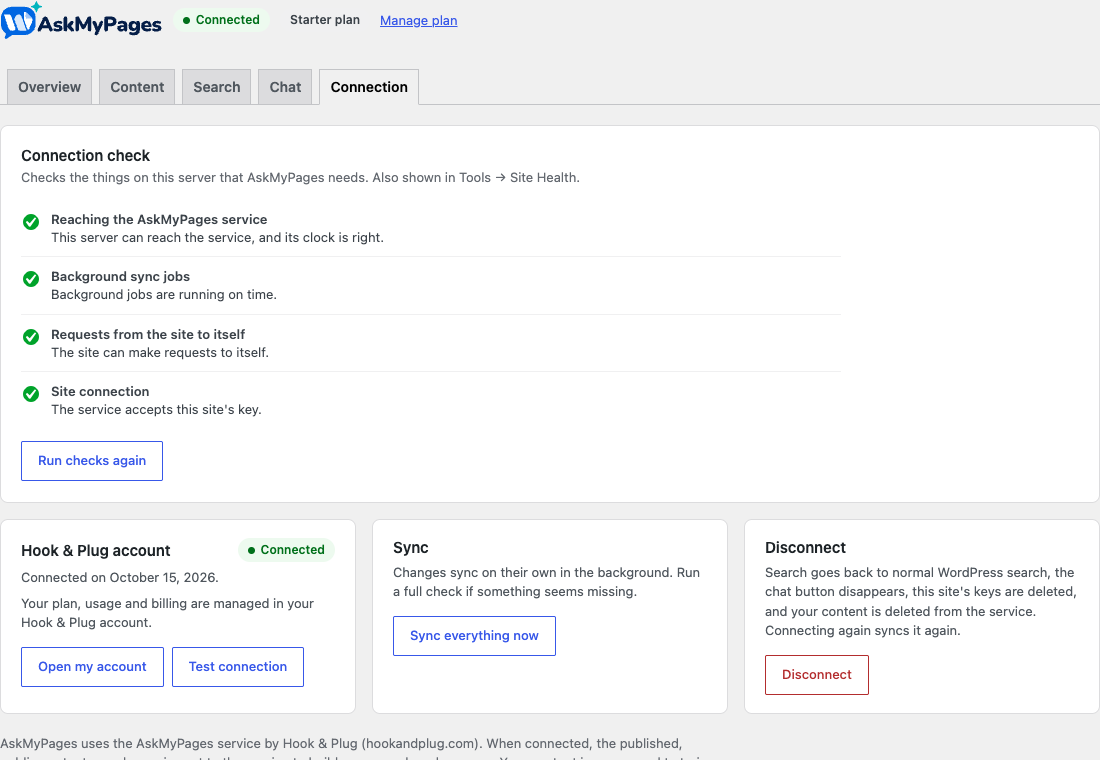Click the green check icon beside Background sync jobs

31,279
